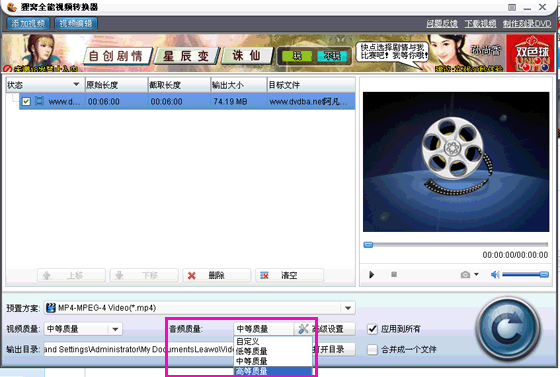The image size is (560, 377).
Task: Click the 双色球 lottery ad icon
Action: click(530, 54)
